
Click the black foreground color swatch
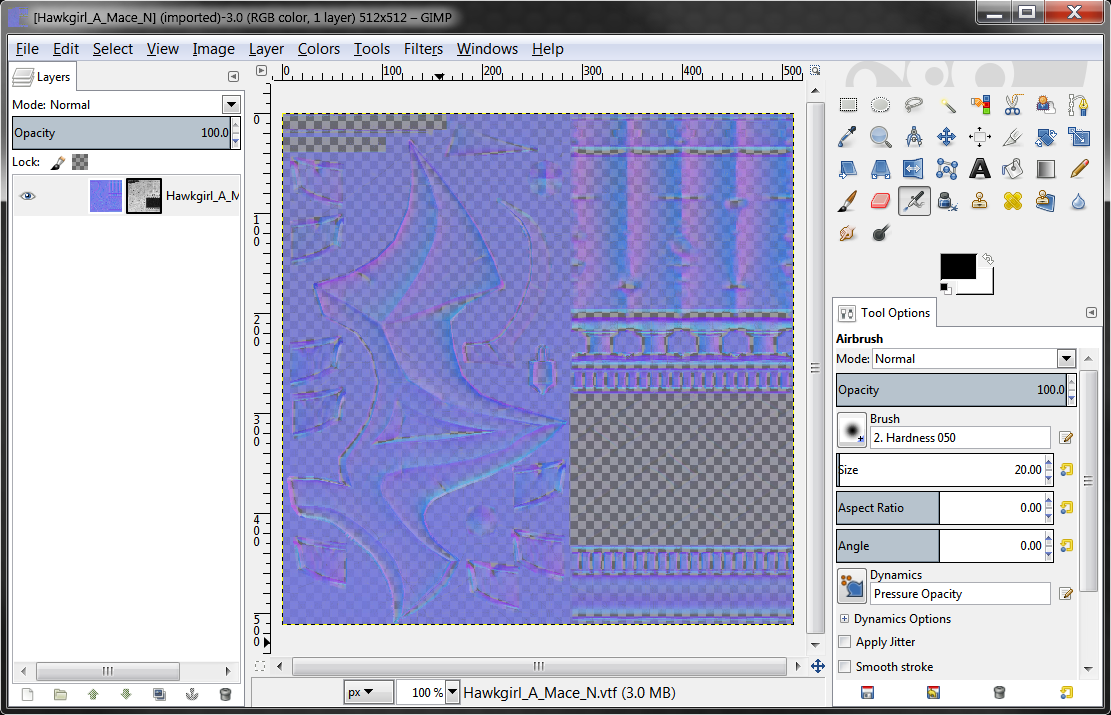pos(958,266)
